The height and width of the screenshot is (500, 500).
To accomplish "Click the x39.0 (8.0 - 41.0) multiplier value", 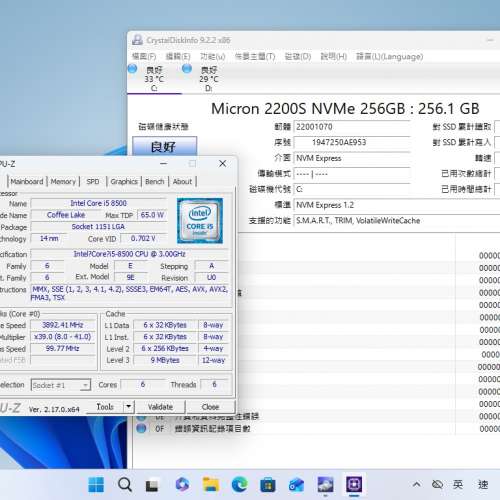I will click(x=63, y=337).
